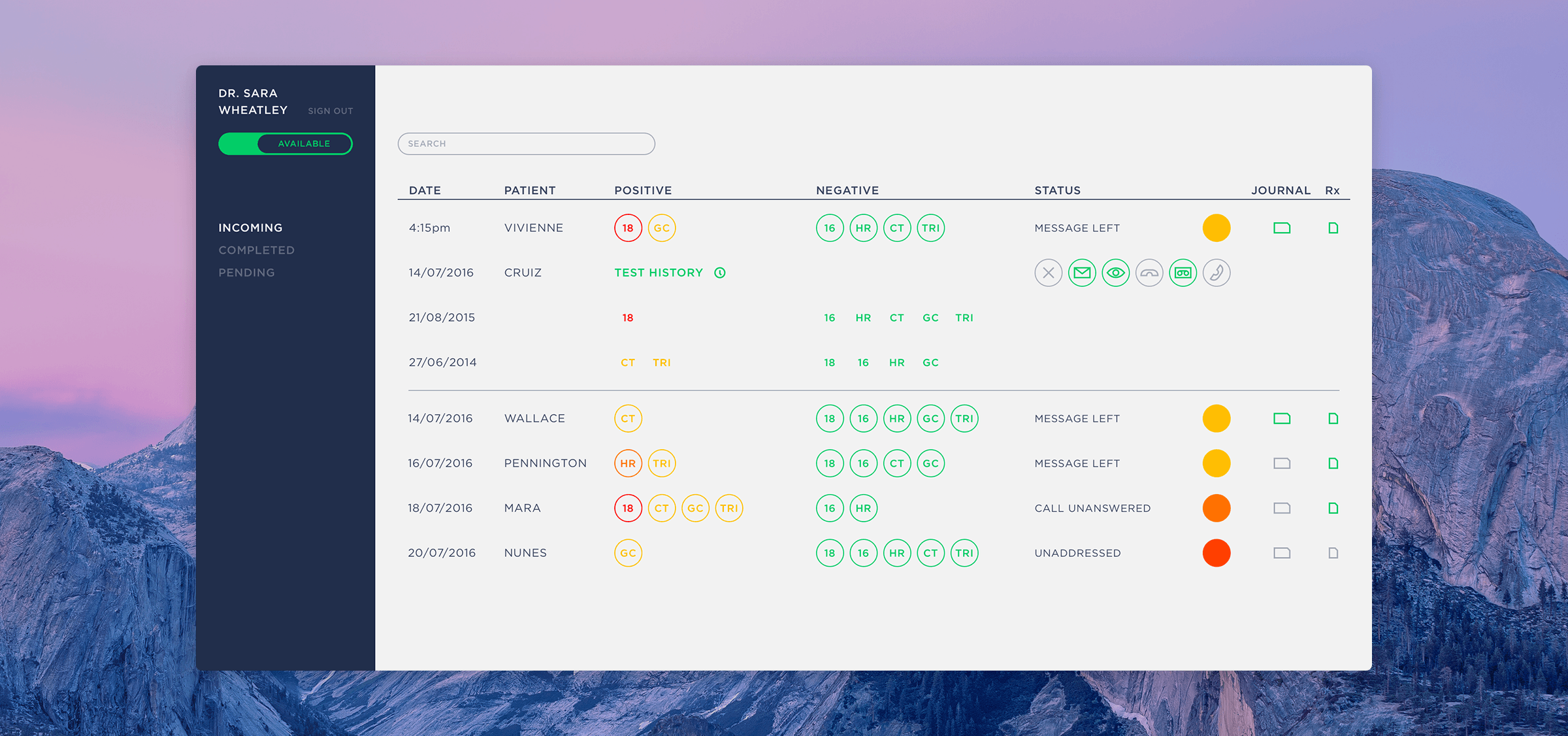Collapse the Test History clock expander
Viewport: 1568px width, 736px height.
(720, 273)
